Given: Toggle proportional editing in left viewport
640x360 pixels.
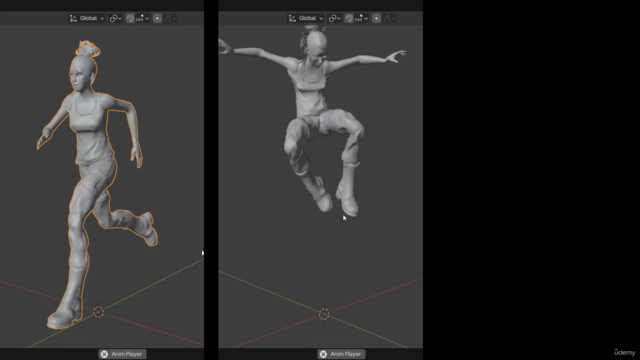Looking at the screenshot, I should click(157, 18).
